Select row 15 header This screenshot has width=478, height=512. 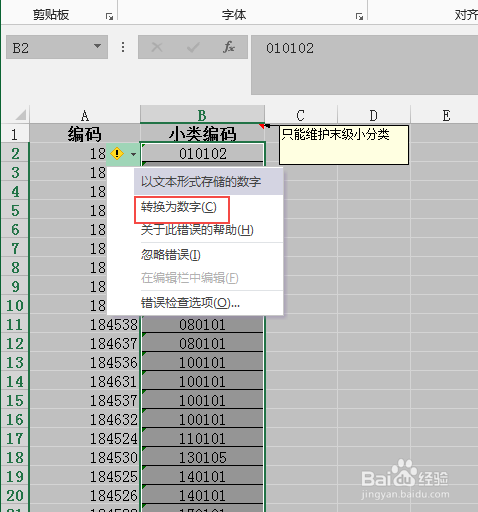pyautogui.click(x=15, y=400)
